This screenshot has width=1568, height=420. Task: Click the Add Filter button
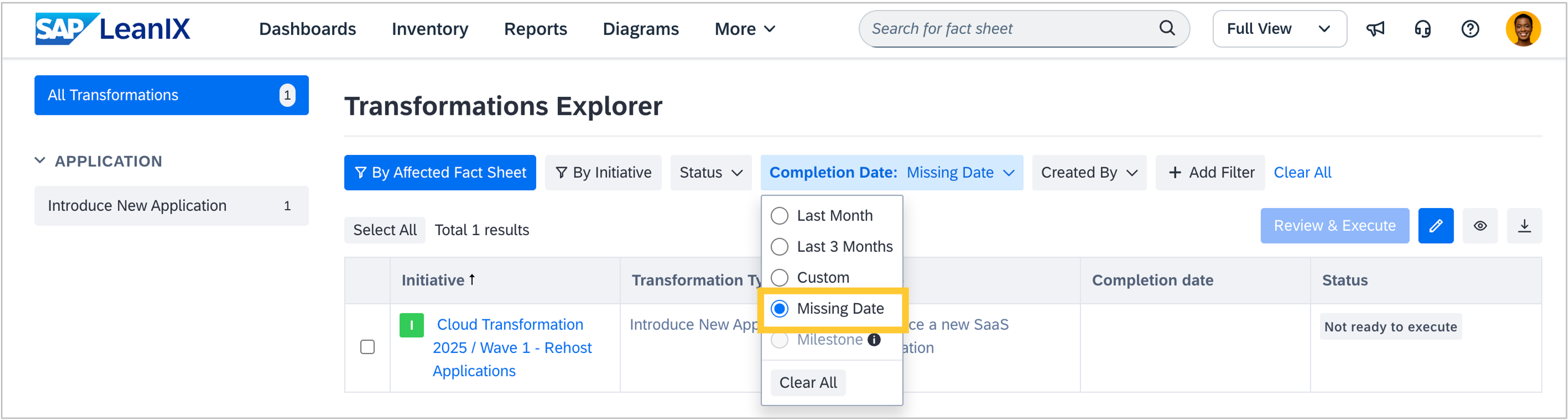tap(1211, 173)
